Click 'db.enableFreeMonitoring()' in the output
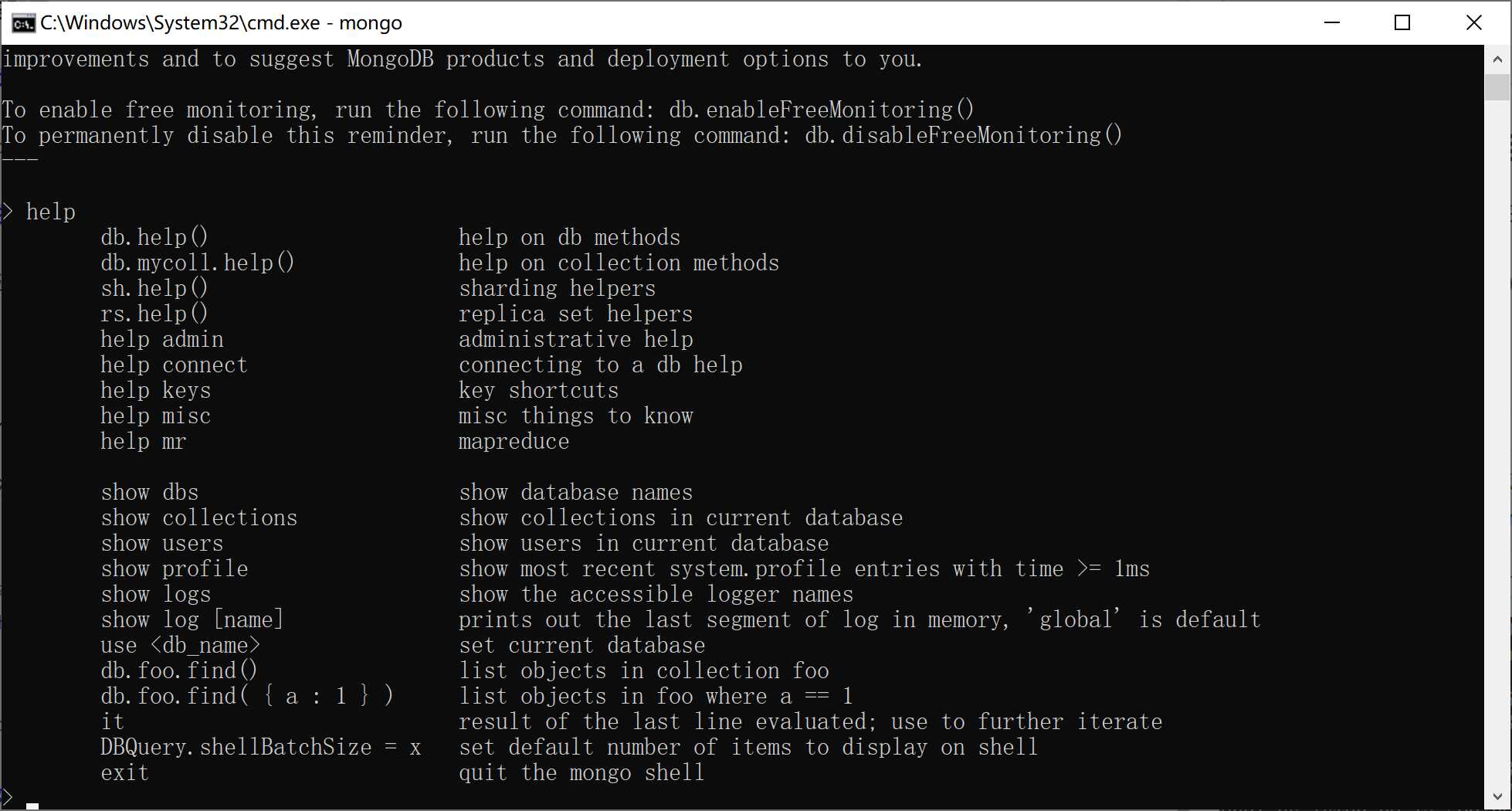 click(821, 110)
